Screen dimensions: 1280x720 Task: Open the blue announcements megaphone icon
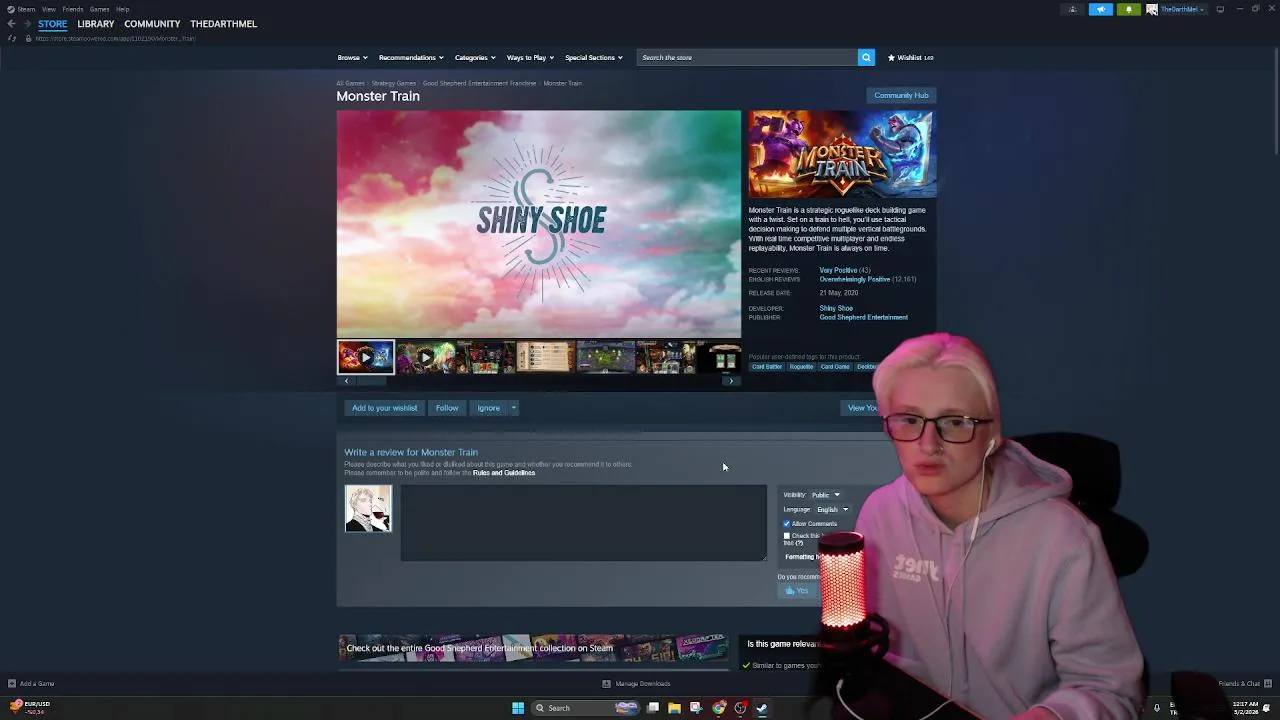point(1101,9)
